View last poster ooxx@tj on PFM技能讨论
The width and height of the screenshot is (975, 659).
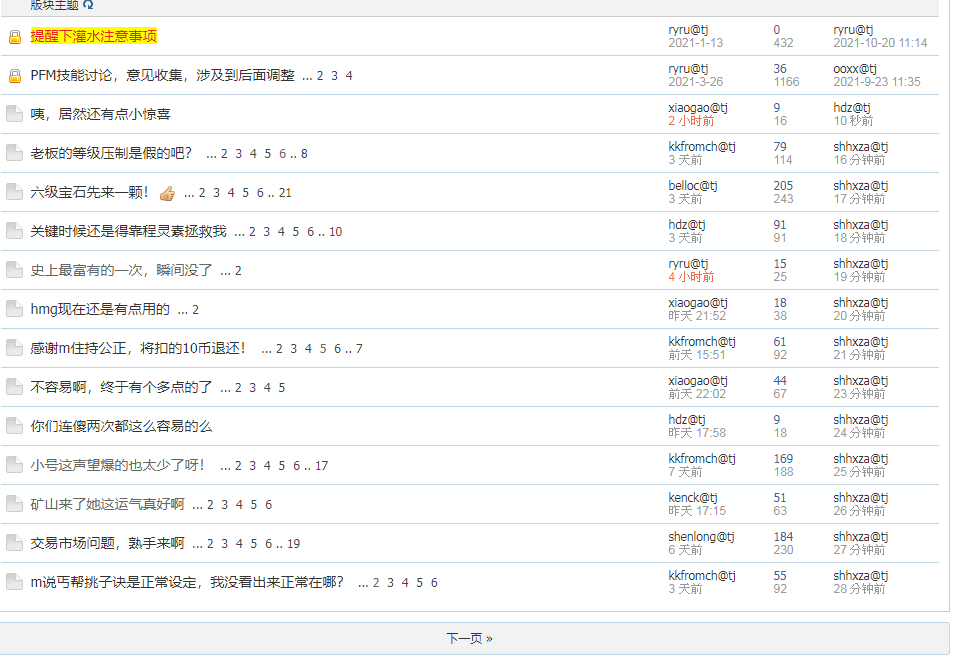(x=855, y=68)
